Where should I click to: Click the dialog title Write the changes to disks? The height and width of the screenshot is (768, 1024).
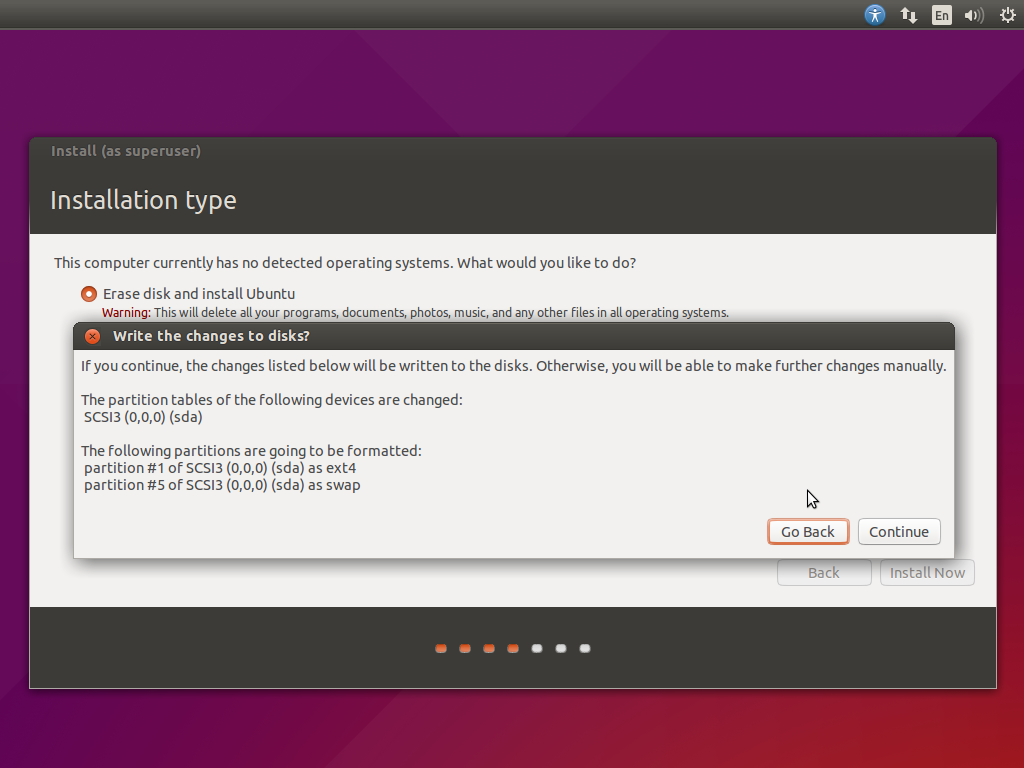tap(211, 336)
